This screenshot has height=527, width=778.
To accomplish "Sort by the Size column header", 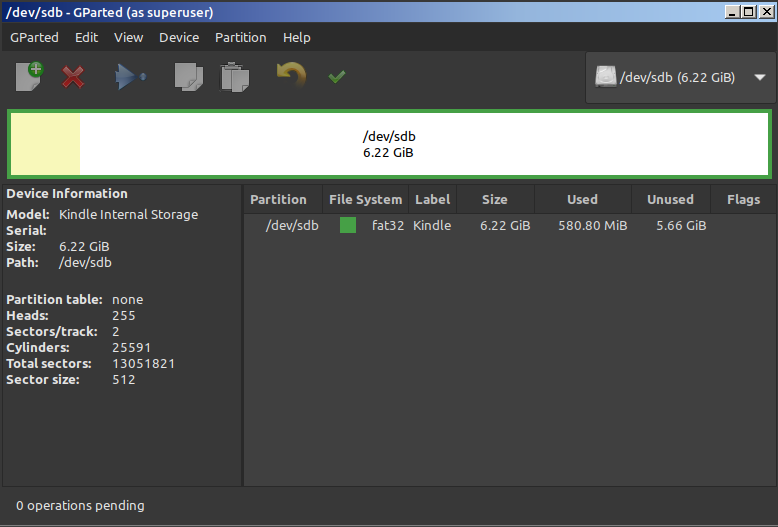I will coord(495,199).
